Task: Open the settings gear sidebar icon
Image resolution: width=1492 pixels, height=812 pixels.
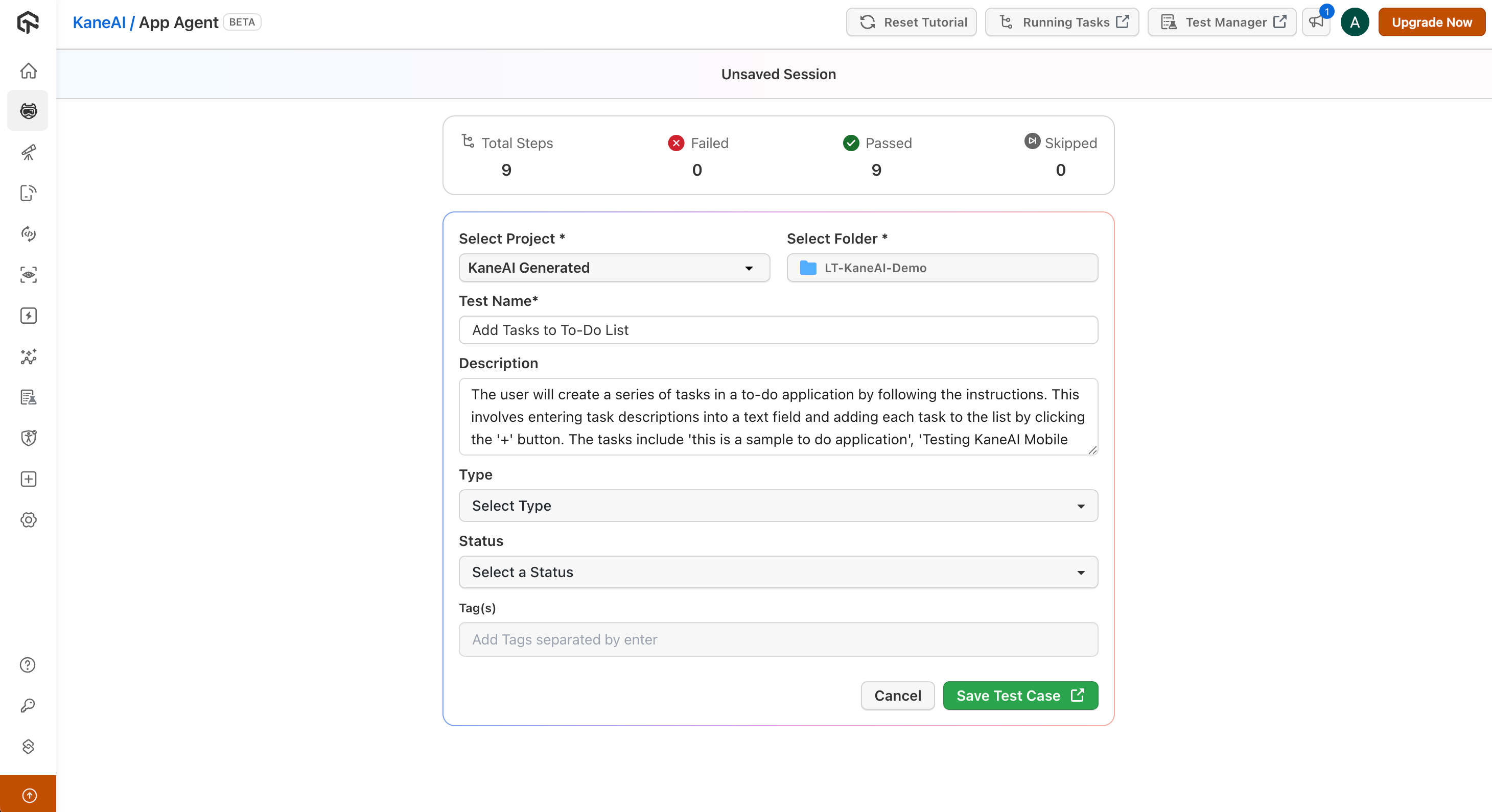Action: [28, 520]
